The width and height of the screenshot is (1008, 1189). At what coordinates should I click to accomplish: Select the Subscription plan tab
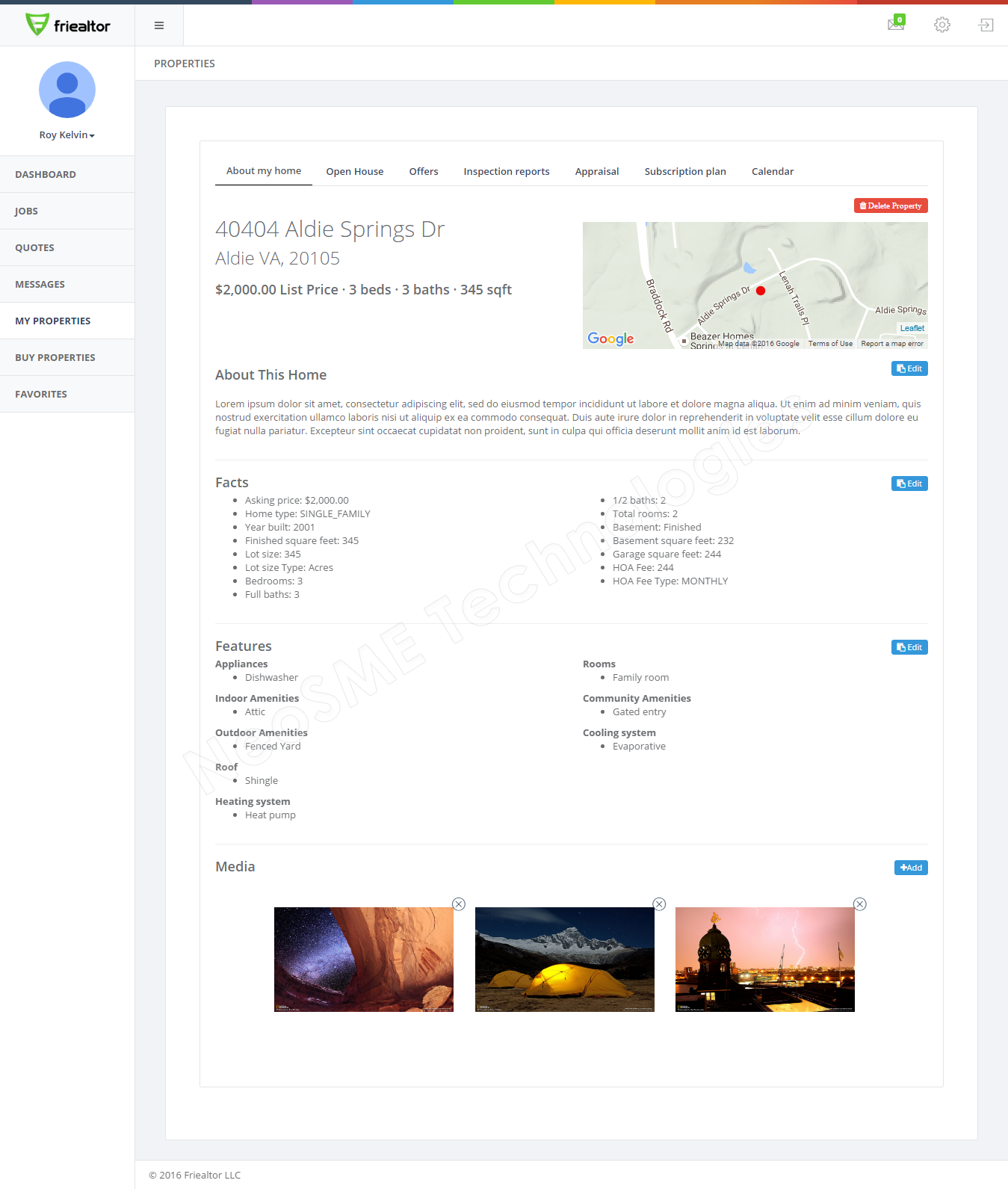[x=684, y=172]
